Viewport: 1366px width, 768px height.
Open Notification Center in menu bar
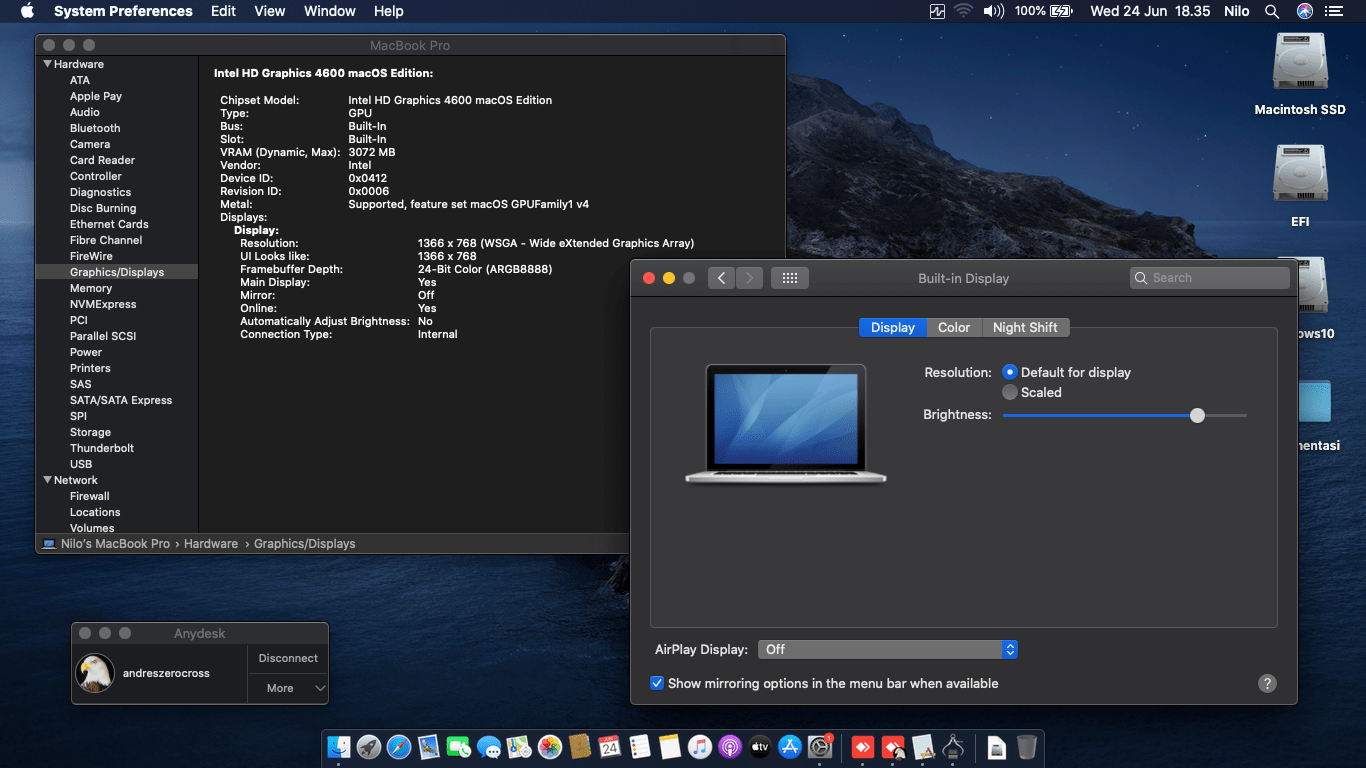(1334, 11)
